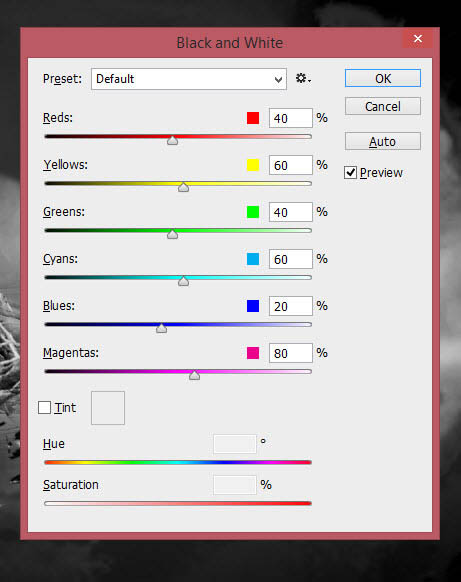
Task: Click the OK button
Action: tap(383, 78)
